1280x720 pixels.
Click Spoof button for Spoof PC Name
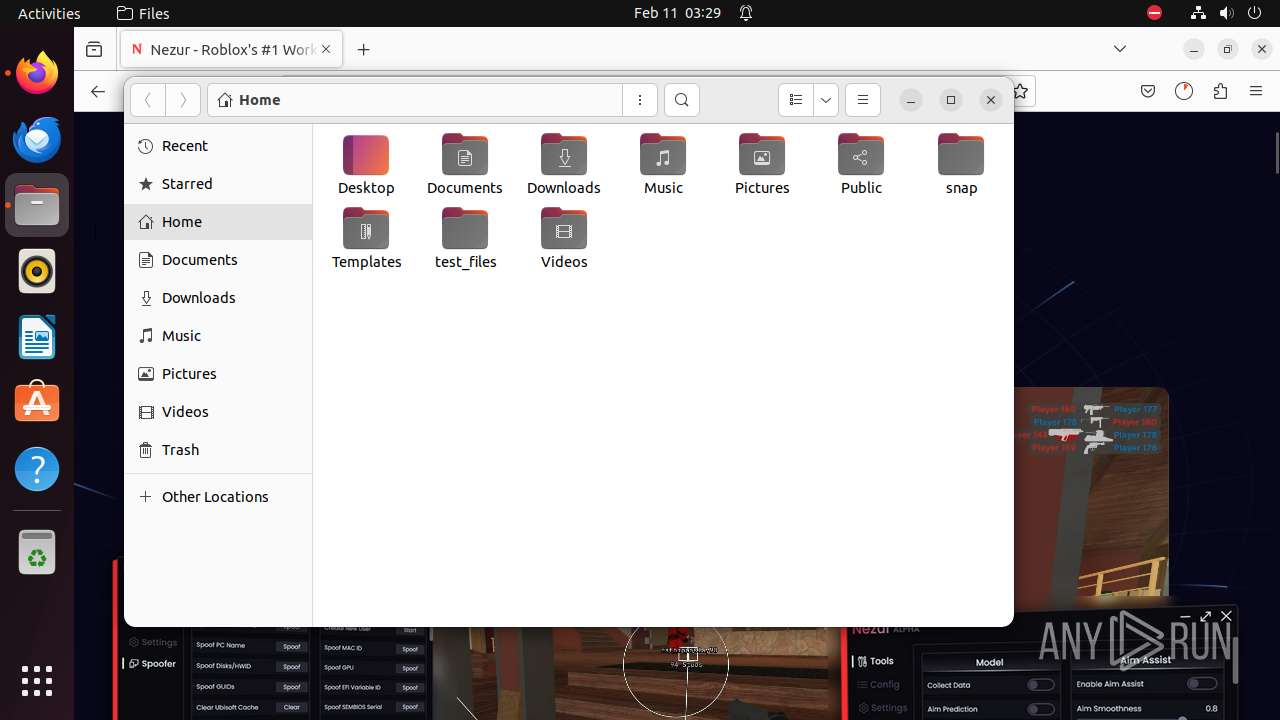(292, 646)
